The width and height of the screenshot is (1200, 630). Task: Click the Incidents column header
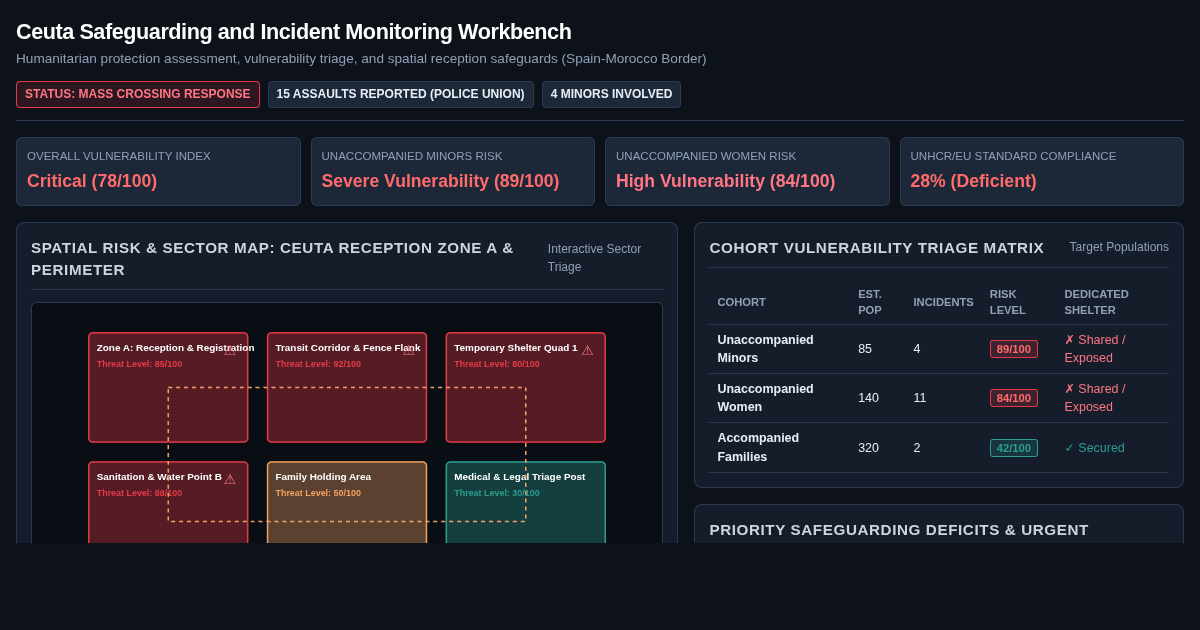click(x=943, y=302)
